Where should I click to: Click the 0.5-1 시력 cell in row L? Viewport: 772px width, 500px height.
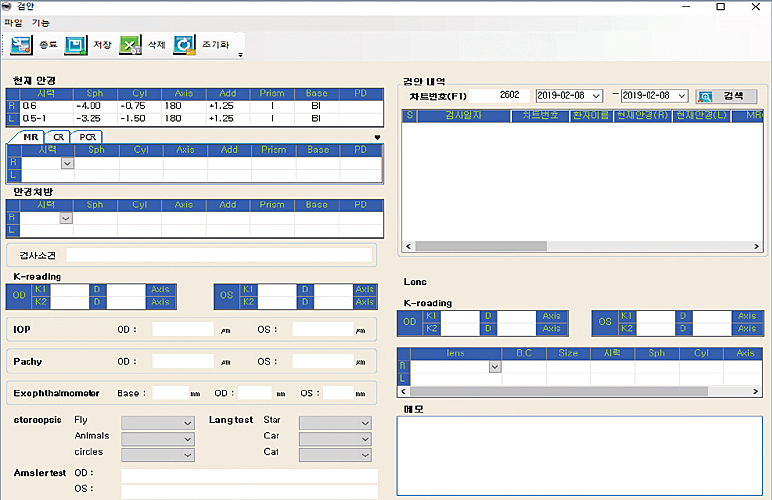click(46, 119)
